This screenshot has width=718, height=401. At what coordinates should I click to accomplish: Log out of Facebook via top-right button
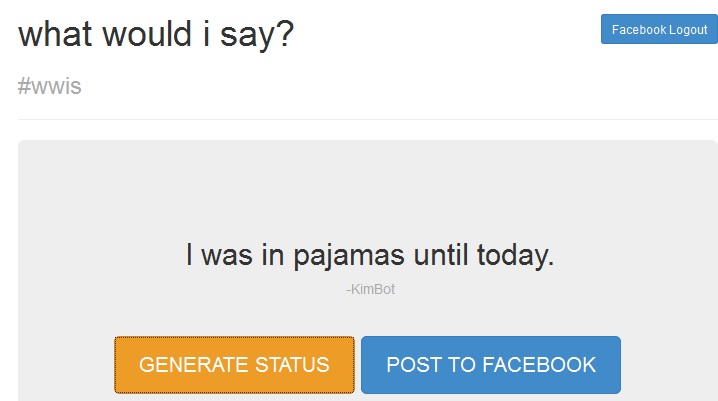[x=659, y=30]
